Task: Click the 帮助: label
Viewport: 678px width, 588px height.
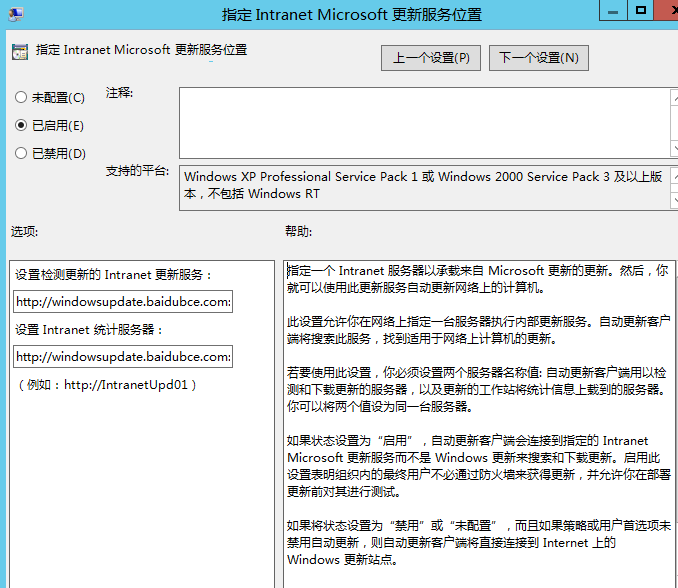Action: (x=298, y=231)
